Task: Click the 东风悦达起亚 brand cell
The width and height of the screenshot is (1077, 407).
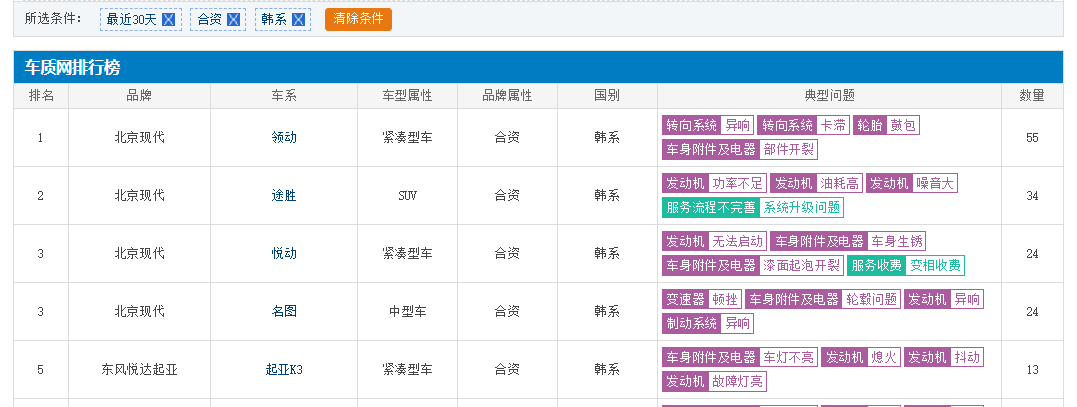Action: click(x=139, y=370)
